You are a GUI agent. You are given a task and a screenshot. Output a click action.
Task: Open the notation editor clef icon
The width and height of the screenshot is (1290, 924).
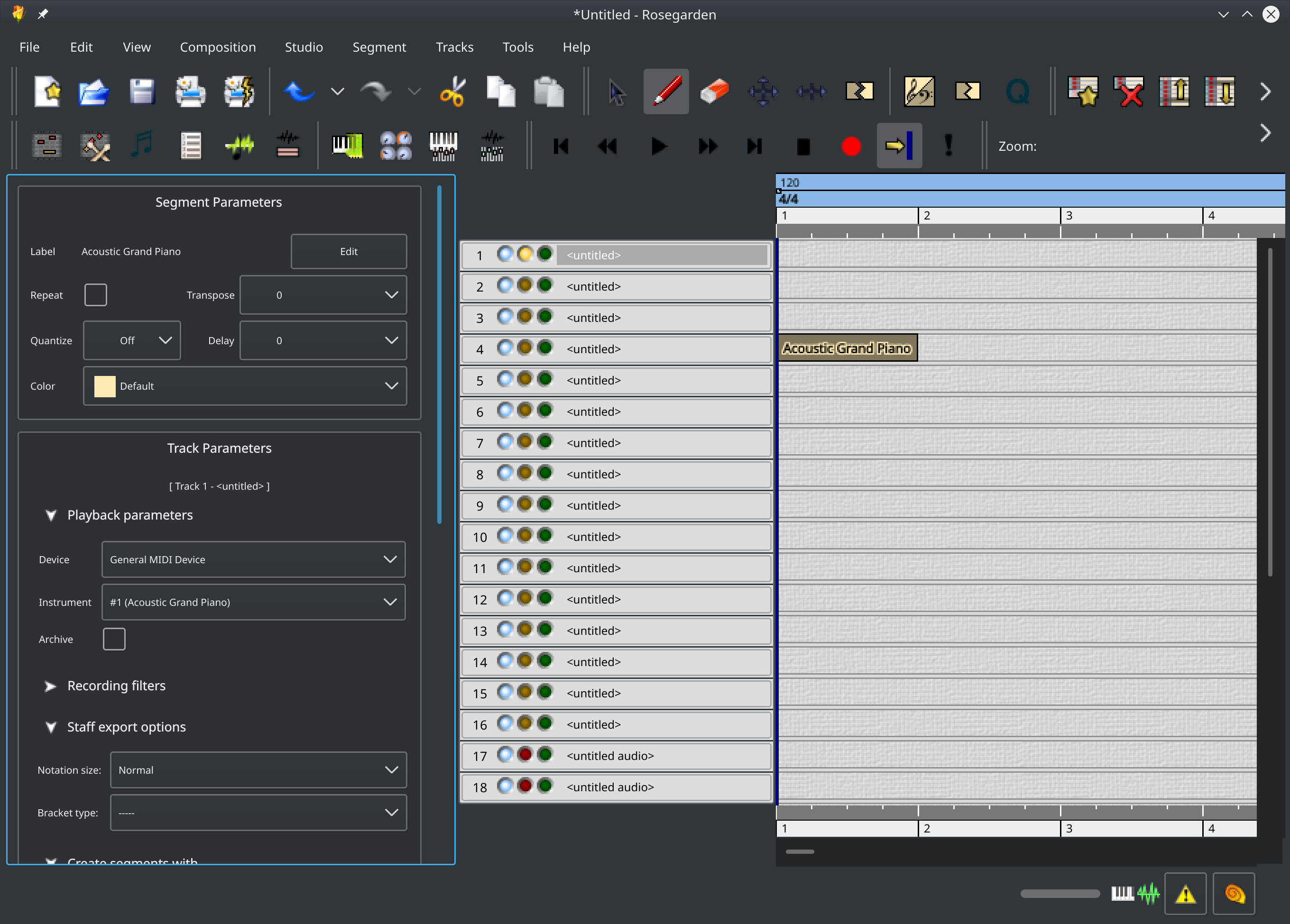(x=919, y=91)
